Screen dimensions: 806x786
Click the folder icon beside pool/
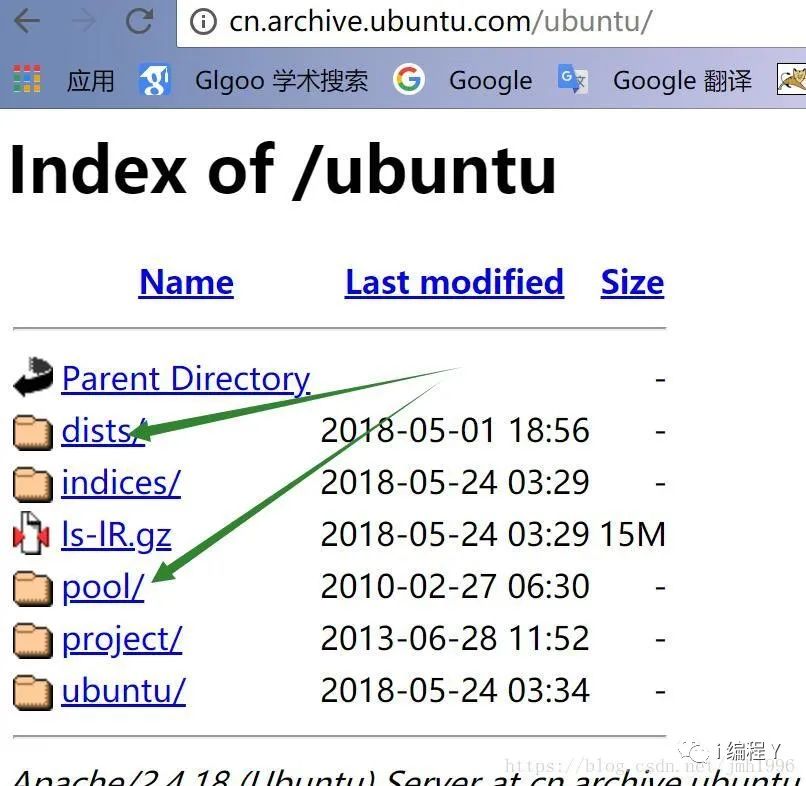click(x=32, y=589)
